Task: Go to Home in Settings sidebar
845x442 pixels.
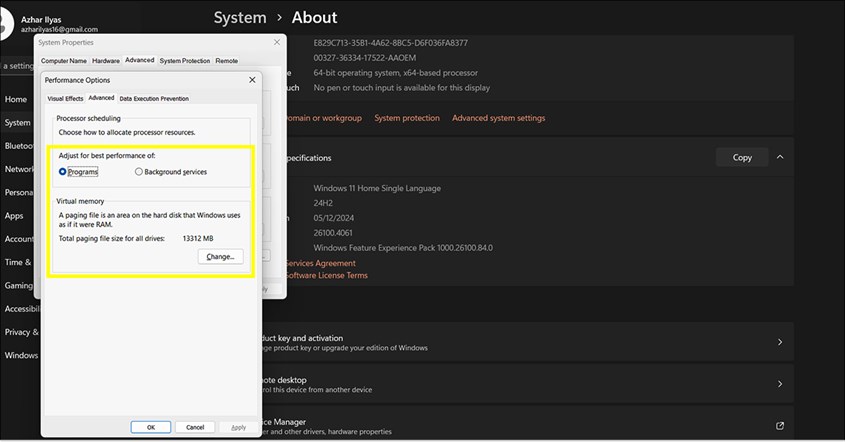Action: [15, 99]
